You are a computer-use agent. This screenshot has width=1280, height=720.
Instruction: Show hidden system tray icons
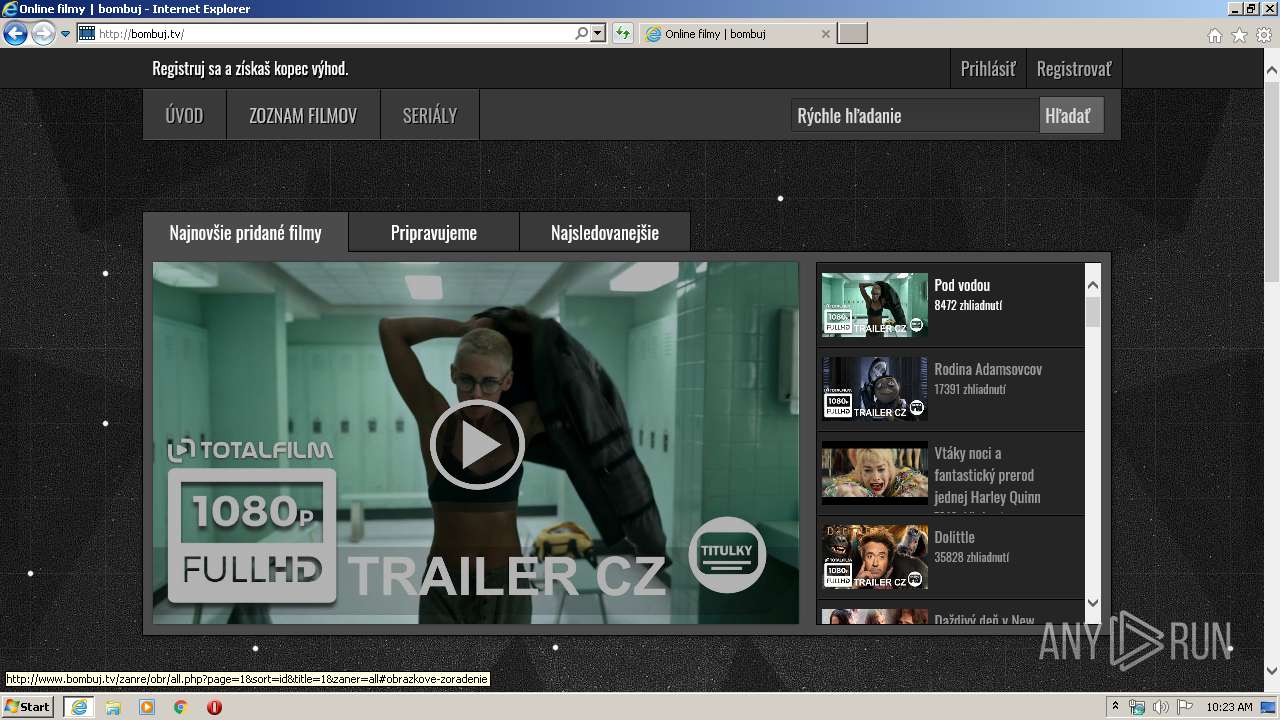coord(1115,707)
